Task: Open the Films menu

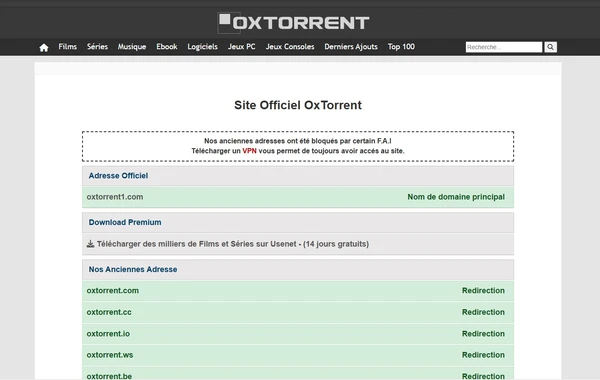Action: pos(68,47)
